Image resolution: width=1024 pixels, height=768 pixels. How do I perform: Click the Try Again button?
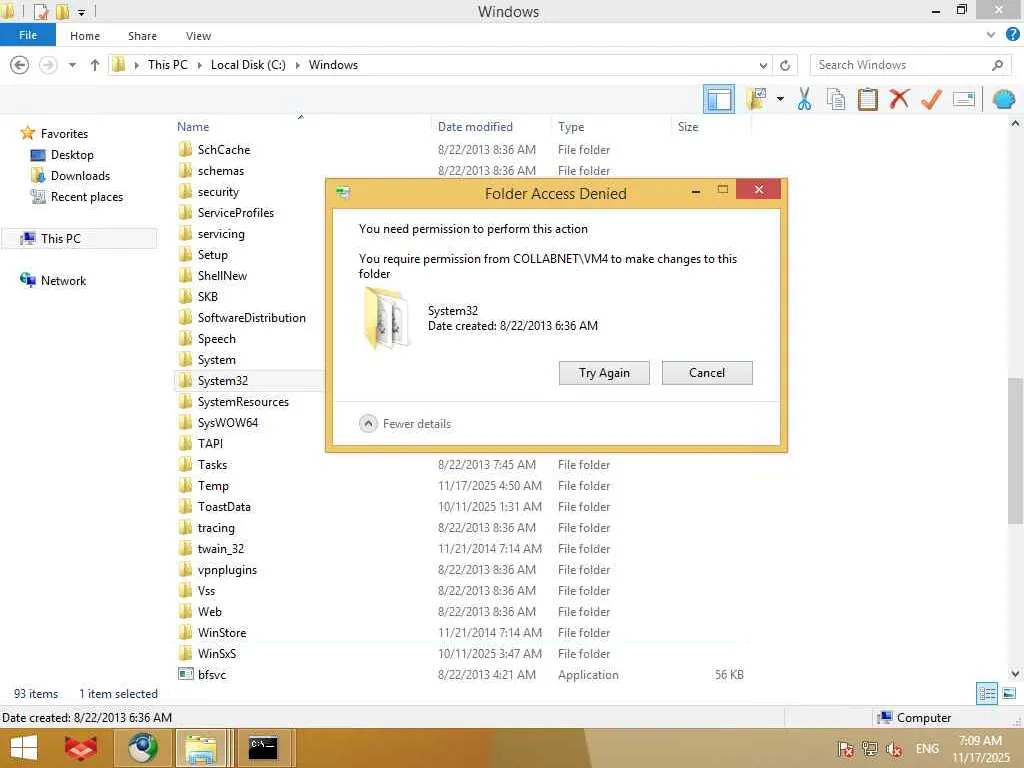pyautogui.click(x=604, y=373)
